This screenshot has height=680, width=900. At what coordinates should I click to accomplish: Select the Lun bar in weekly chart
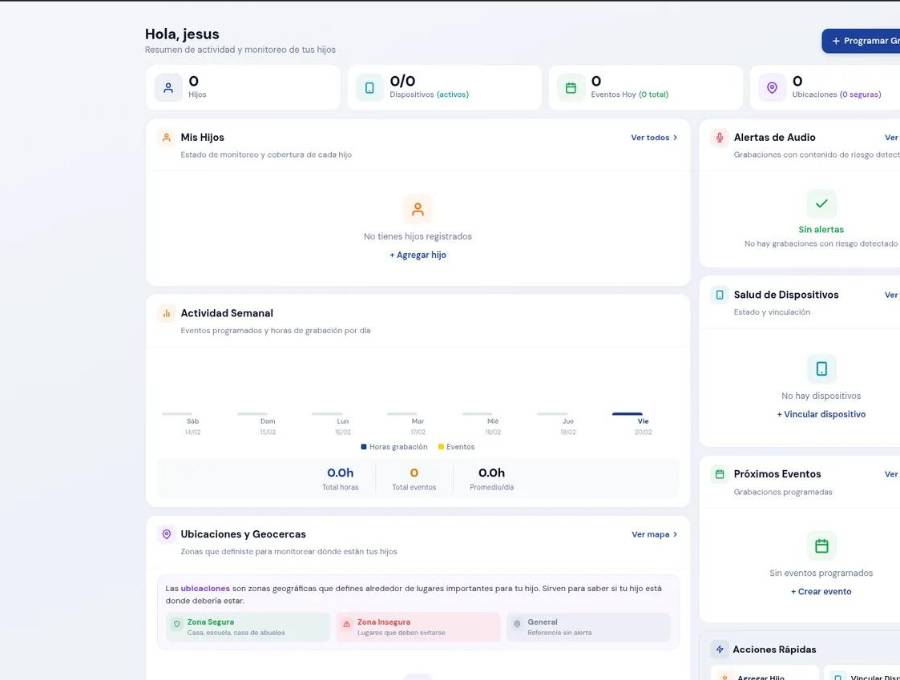[327, 414]
